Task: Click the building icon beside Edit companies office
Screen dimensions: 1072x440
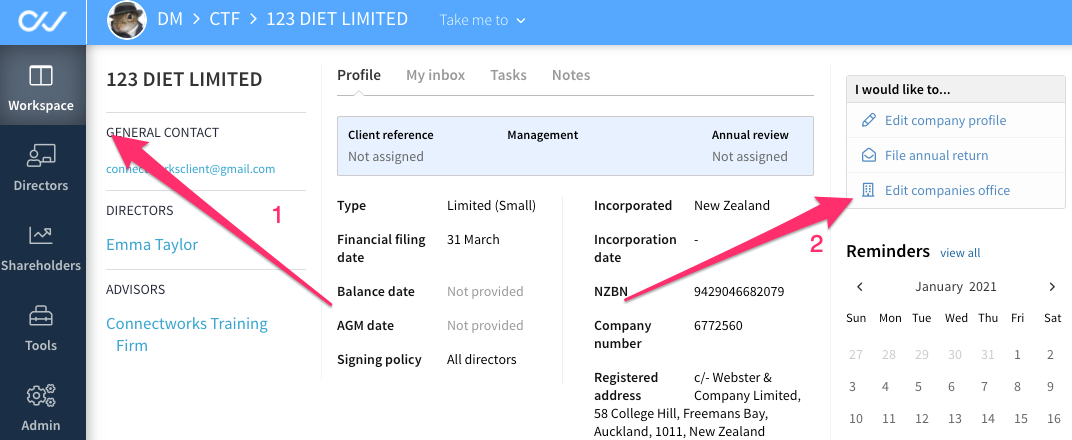Action: [868, 190]
